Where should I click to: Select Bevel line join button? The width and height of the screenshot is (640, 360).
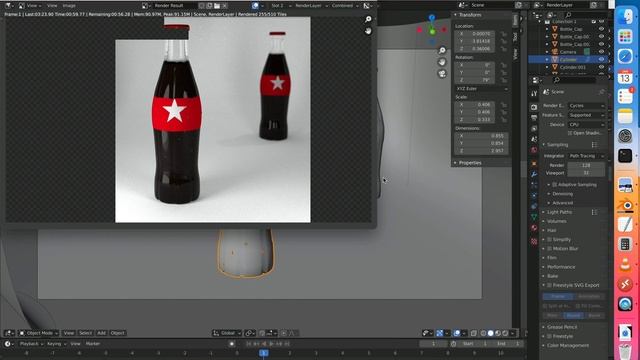[595, 316]
